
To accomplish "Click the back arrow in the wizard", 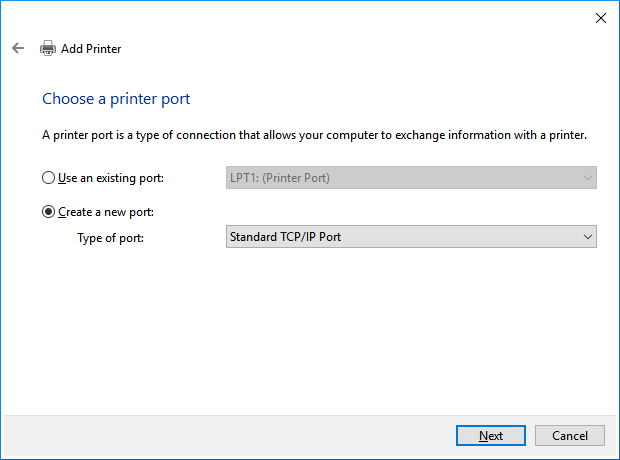I will (18, 48).
